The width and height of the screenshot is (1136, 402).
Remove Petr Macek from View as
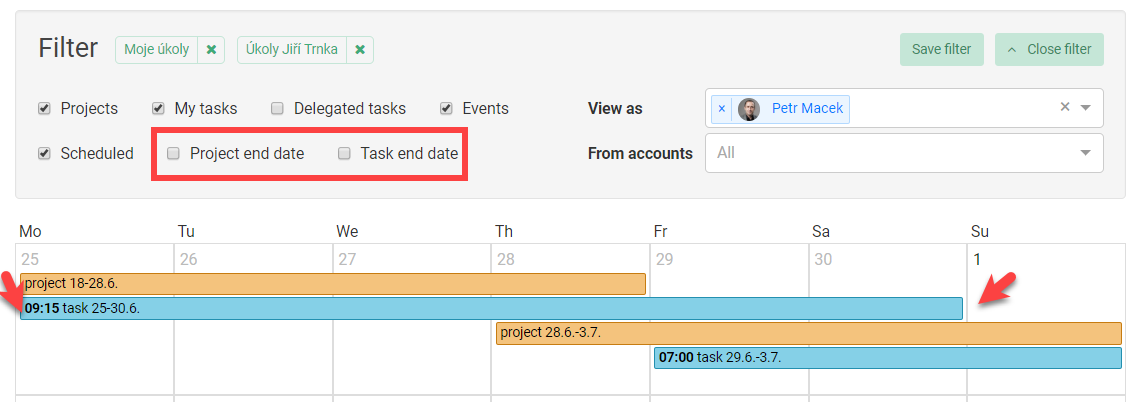click(721, 109)
